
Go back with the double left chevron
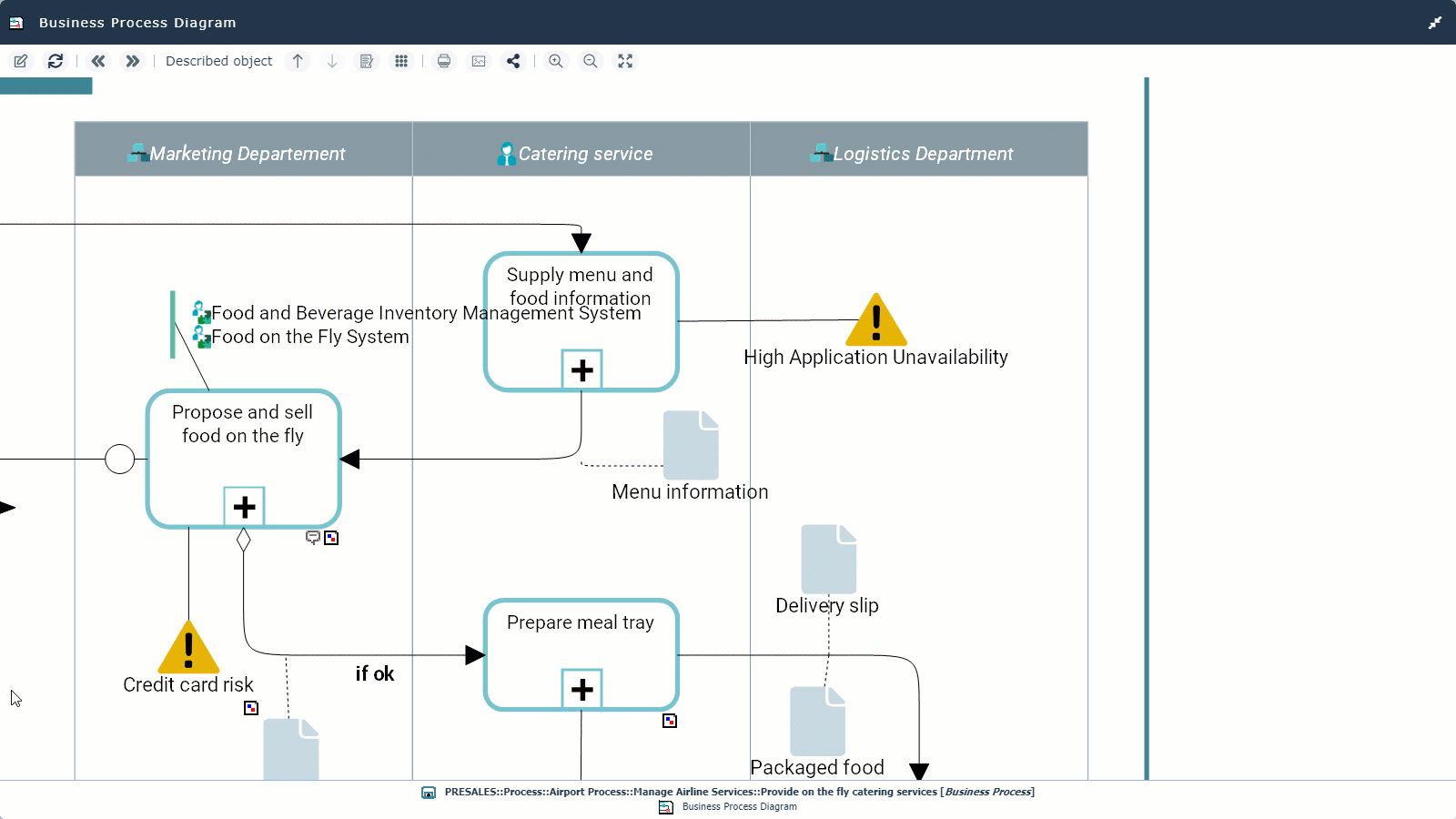pos(98,61)
